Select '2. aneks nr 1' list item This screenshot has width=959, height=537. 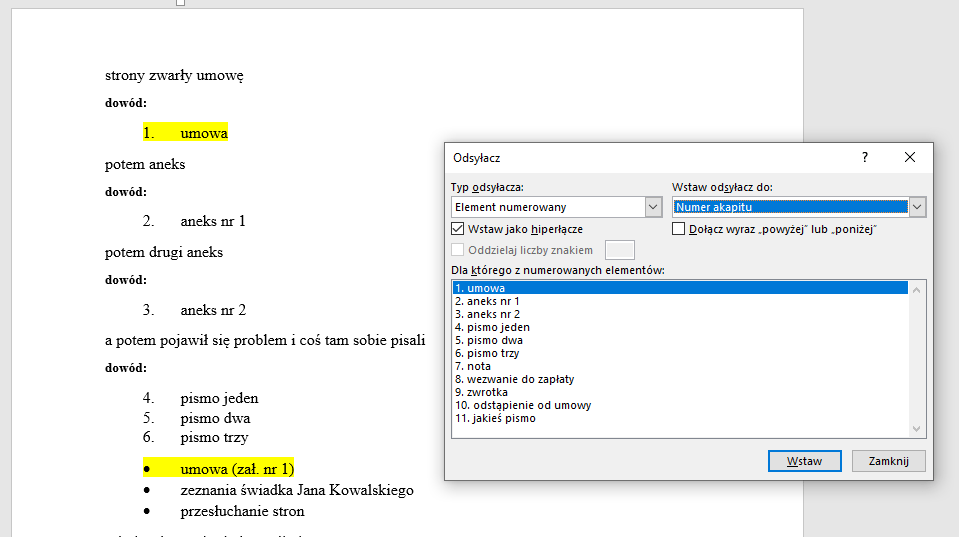click(487, 301)
